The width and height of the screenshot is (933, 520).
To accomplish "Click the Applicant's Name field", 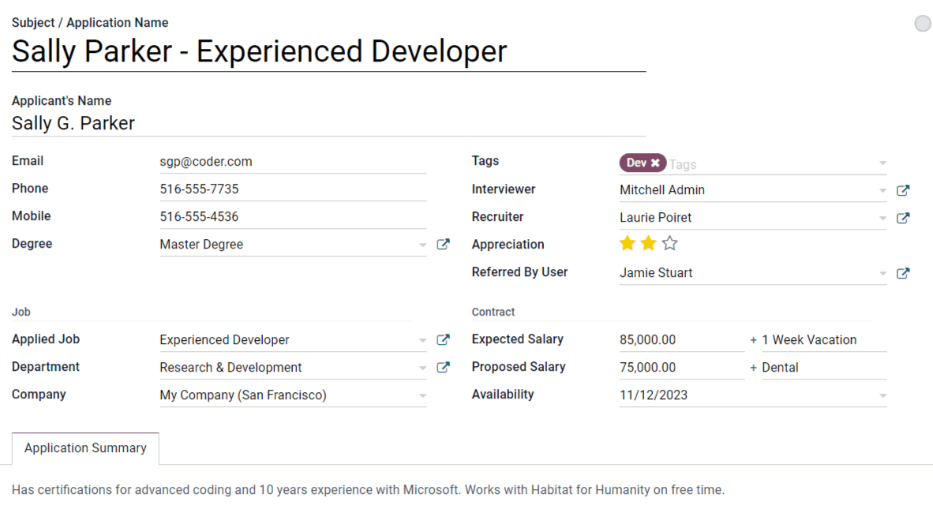I will coord(328,124).
